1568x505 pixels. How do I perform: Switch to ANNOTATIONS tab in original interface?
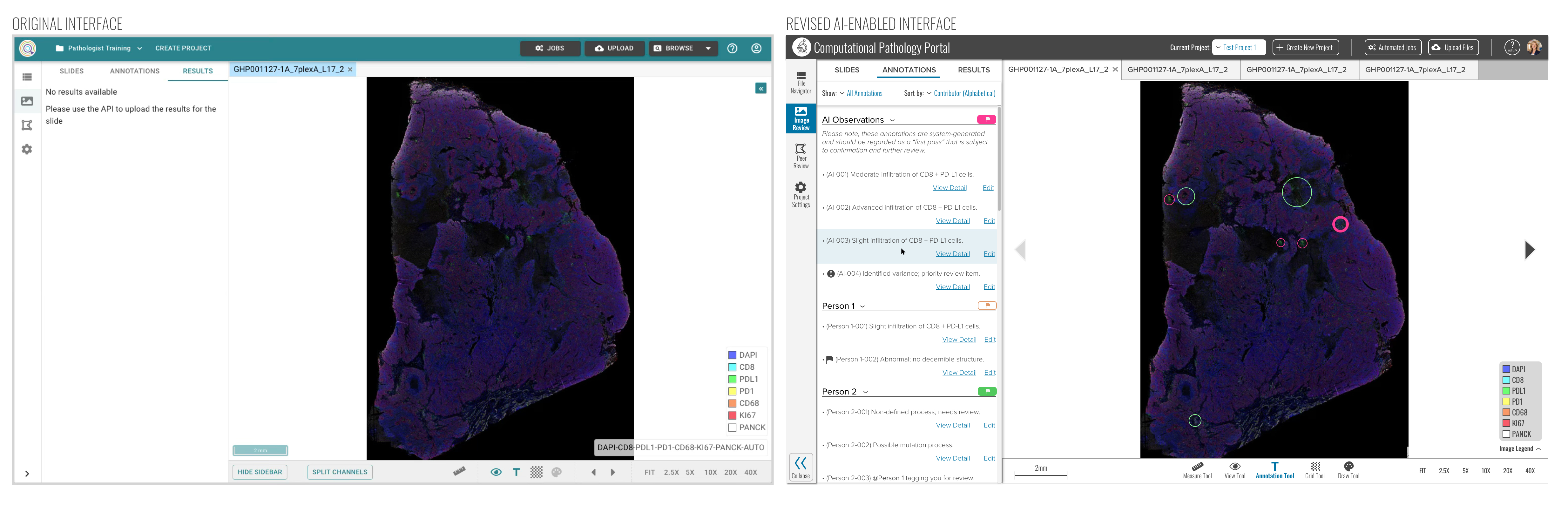coord(134,71)
